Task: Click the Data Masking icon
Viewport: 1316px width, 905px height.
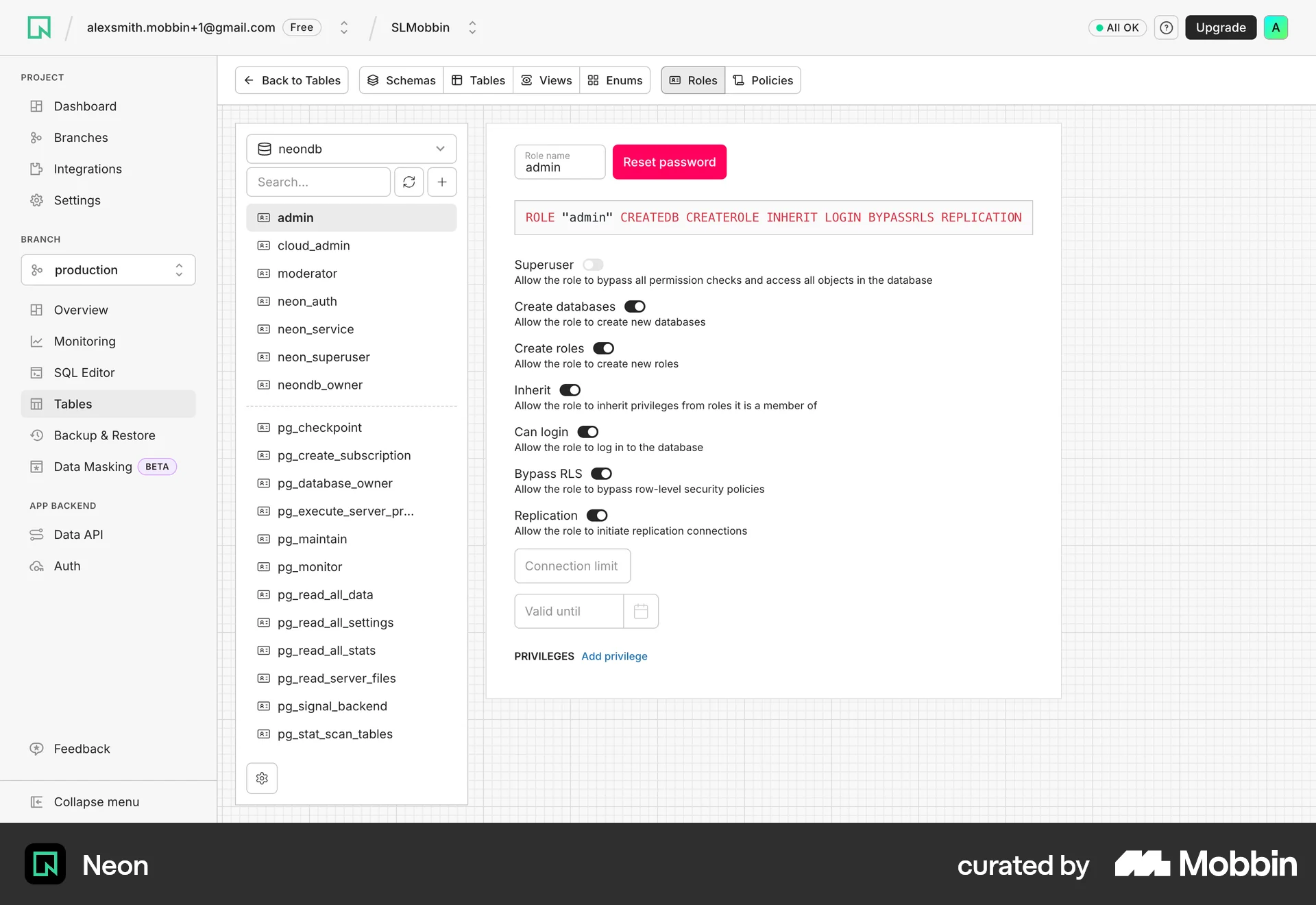Action: pyautogui.click(x=36, y=467)
